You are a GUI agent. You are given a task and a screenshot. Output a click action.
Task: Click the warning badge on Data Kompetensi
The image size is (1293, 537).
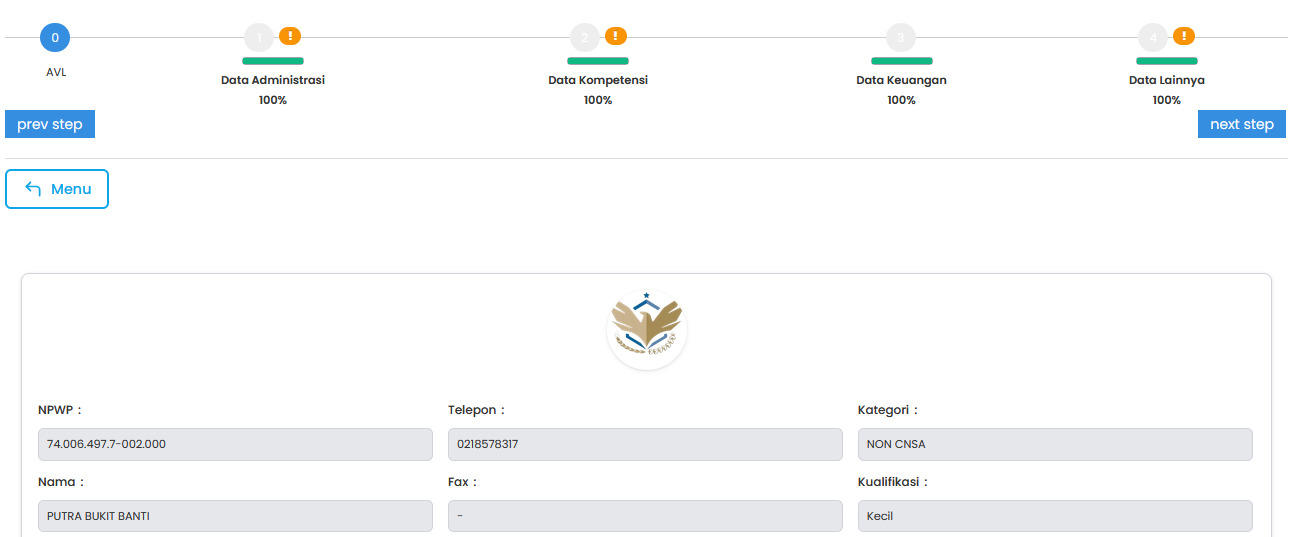tap(616, 36)
